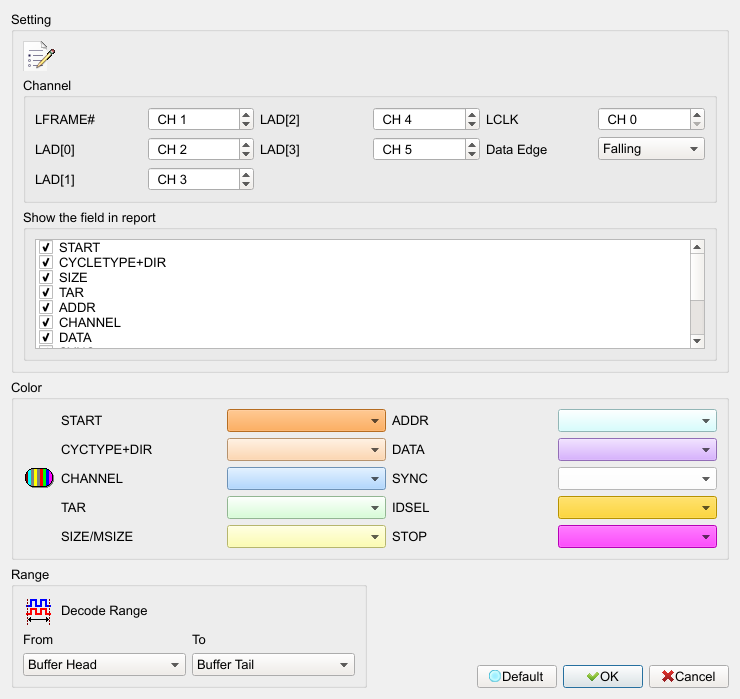
Task: Open the CYCTYPE+DIR color dropdown
Action: pos(306,449)
